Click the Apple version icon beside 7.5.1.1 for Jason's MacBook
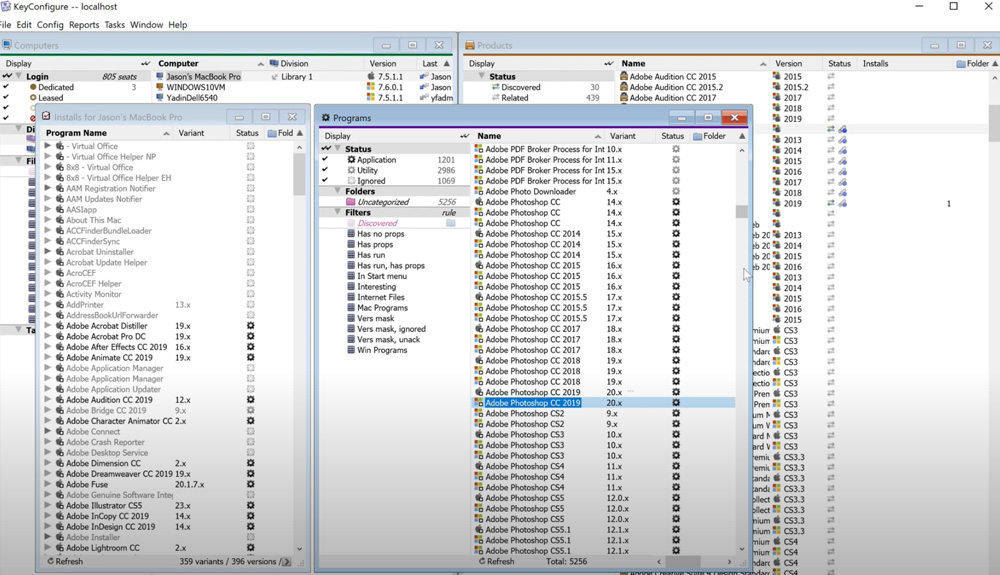Screen dimensions: 1000x575 coord(371,76)
